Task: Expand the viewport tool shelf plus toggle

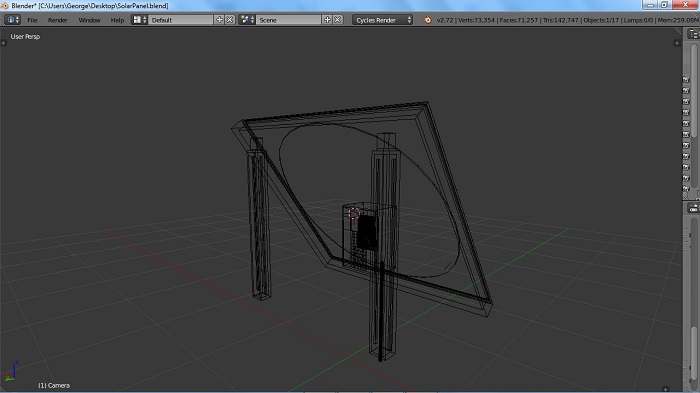Action: 4,43
